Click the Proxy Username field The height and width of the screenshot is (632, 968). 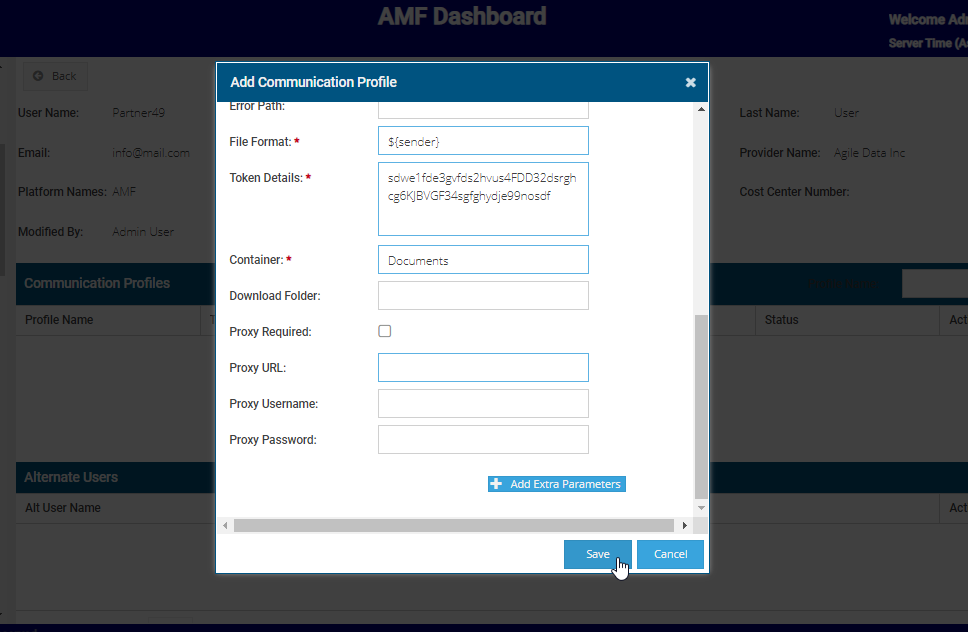pos(483,403)
